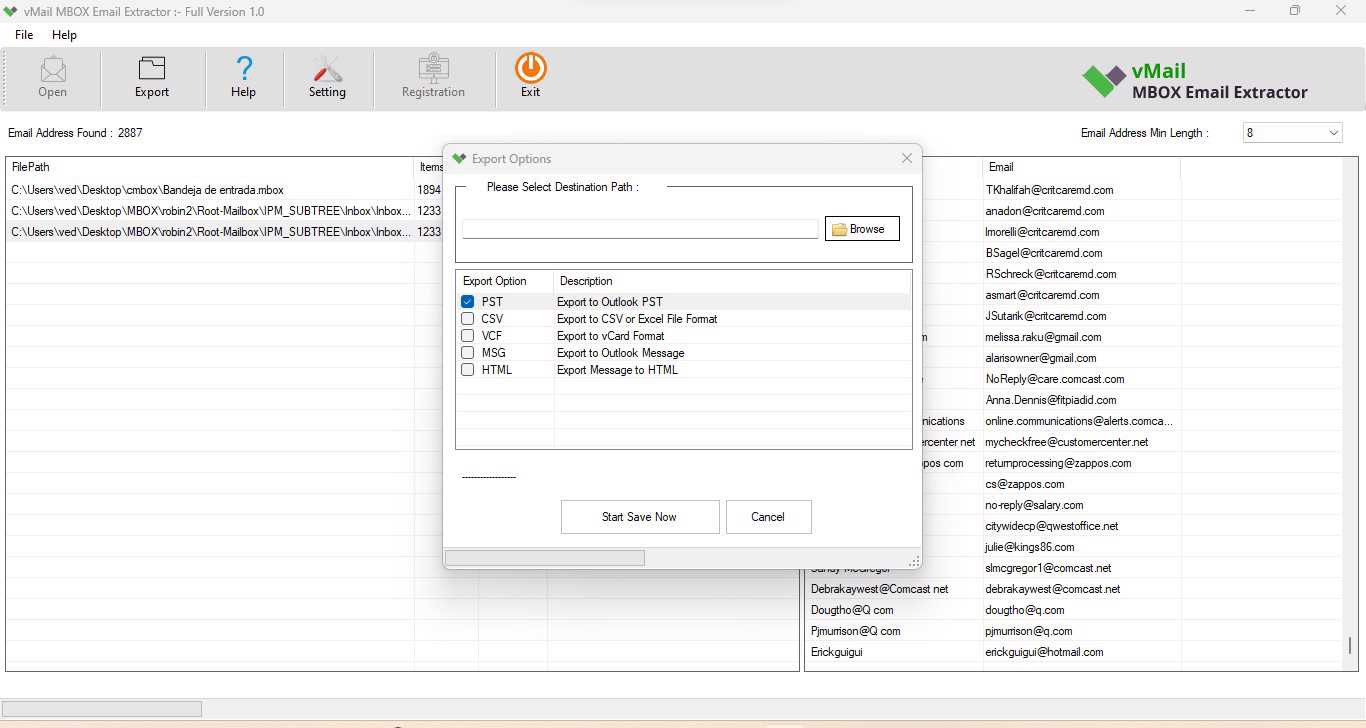
Task: Click the orange Exit power icon
Action: 530,76
